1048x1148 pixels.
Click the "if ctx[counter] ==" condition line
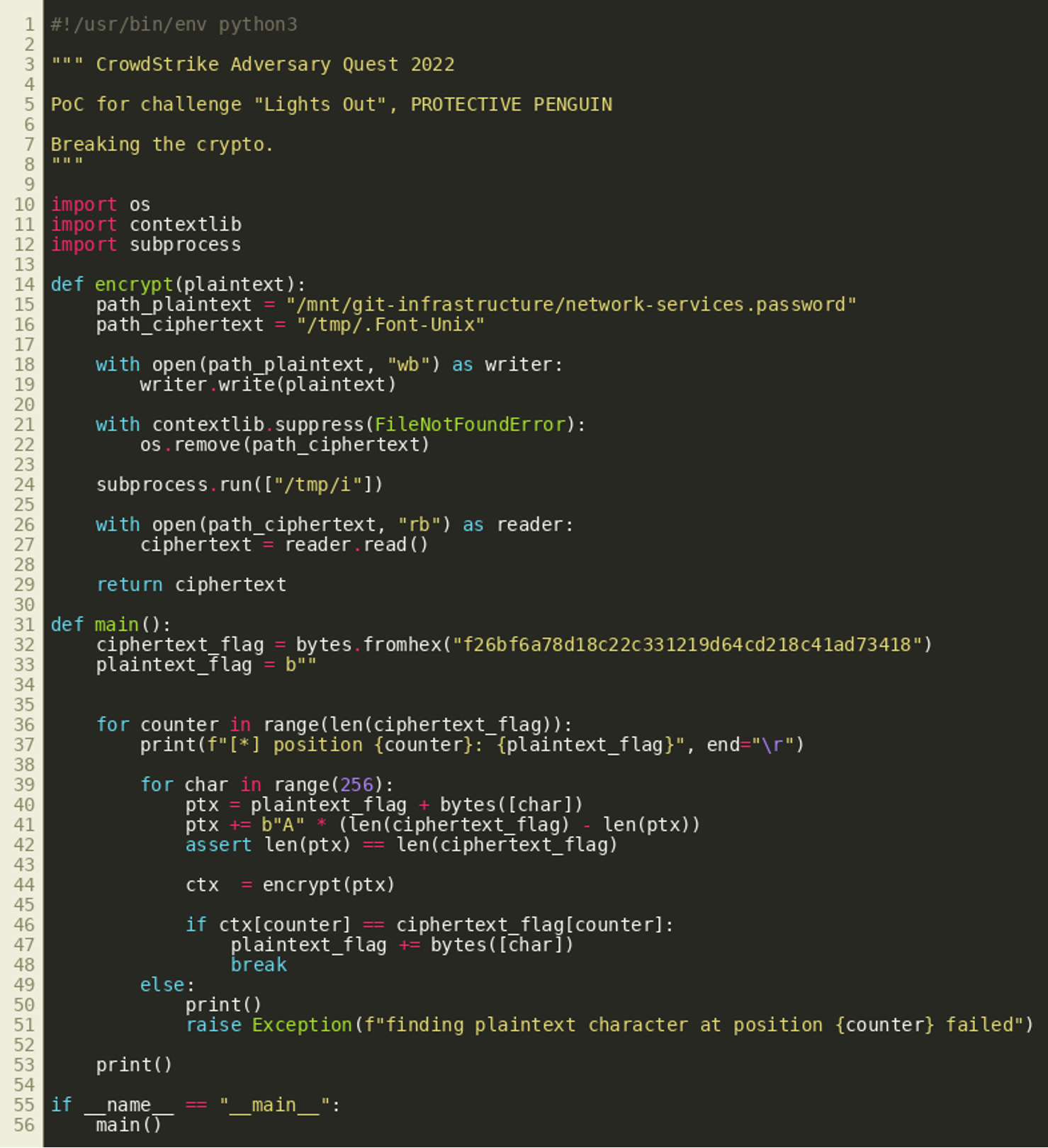[429, 925]
